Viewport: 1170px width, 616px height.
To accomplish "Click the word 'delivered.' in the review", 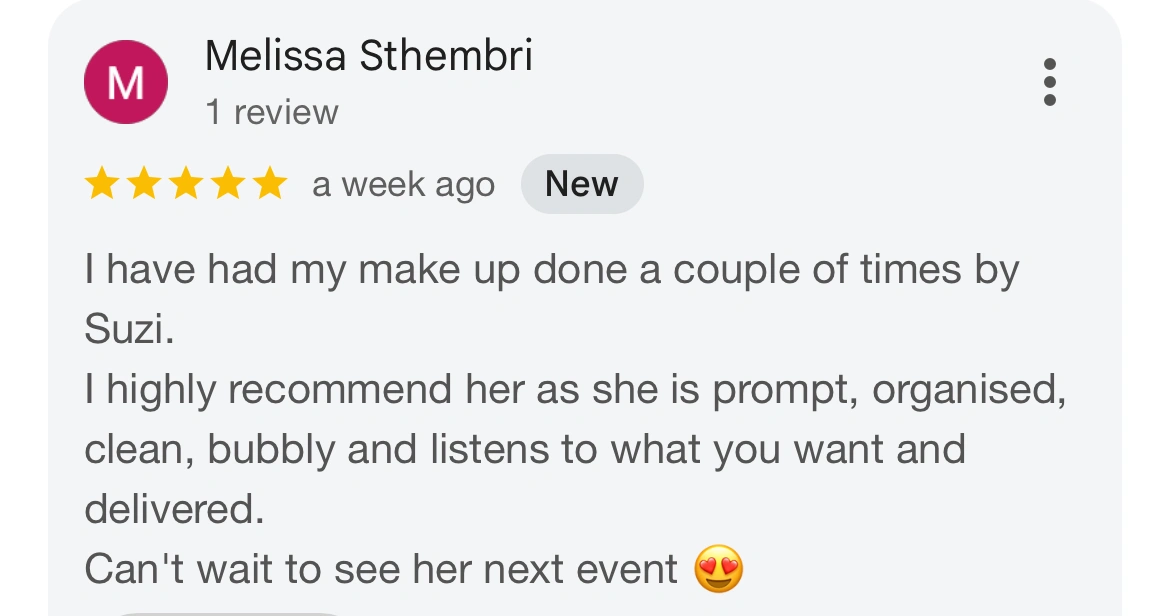I will pyautogui.click(x=175, y=509).
